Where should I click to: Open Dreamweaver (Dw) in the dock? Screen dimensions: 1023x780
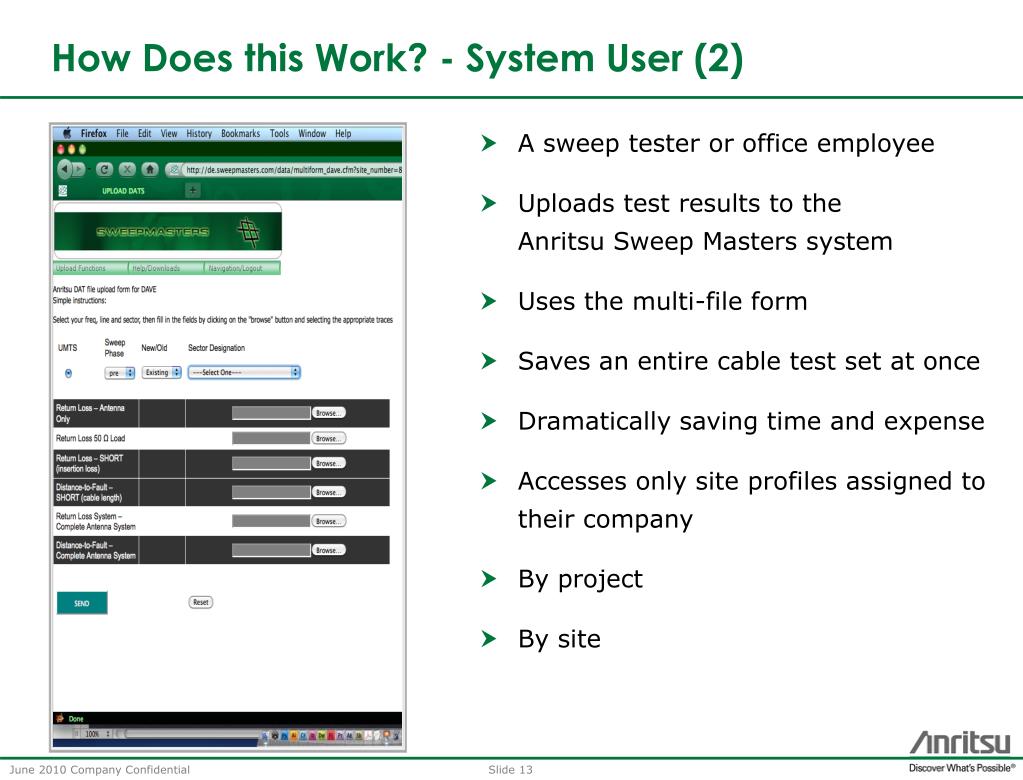tap(322, 736)
